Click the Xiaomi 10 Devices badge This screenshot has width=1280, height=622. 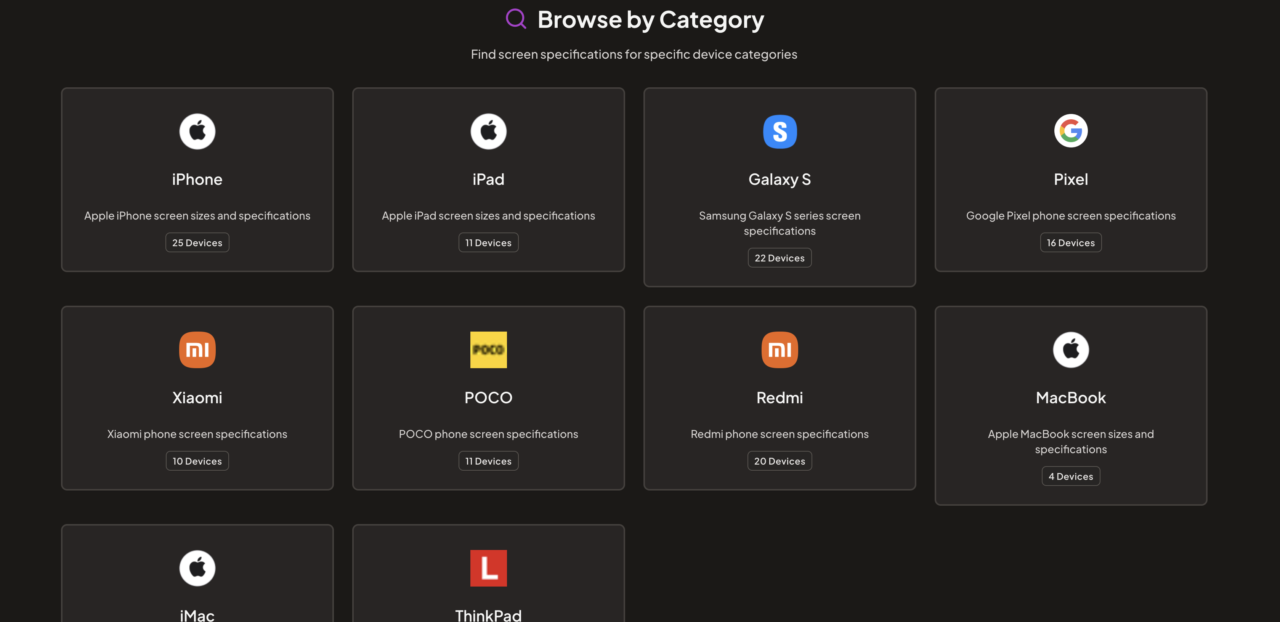tap(197, 461)
